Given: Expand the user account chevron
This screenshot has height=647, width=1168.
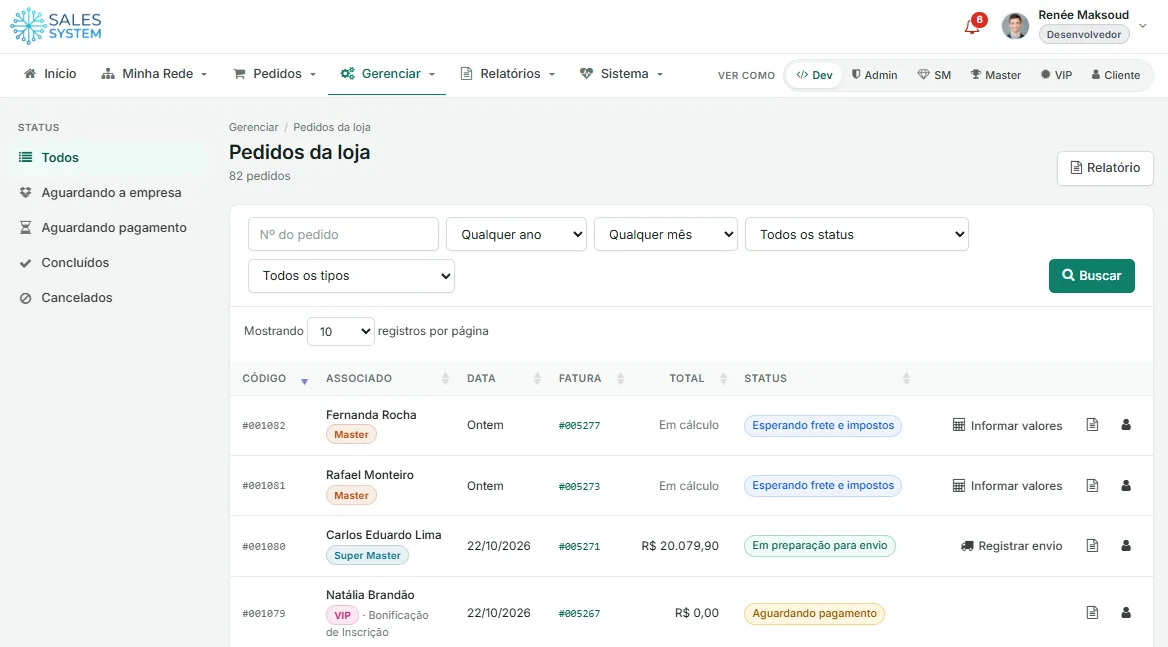Looking at the screenshot, I should 1143,26.
